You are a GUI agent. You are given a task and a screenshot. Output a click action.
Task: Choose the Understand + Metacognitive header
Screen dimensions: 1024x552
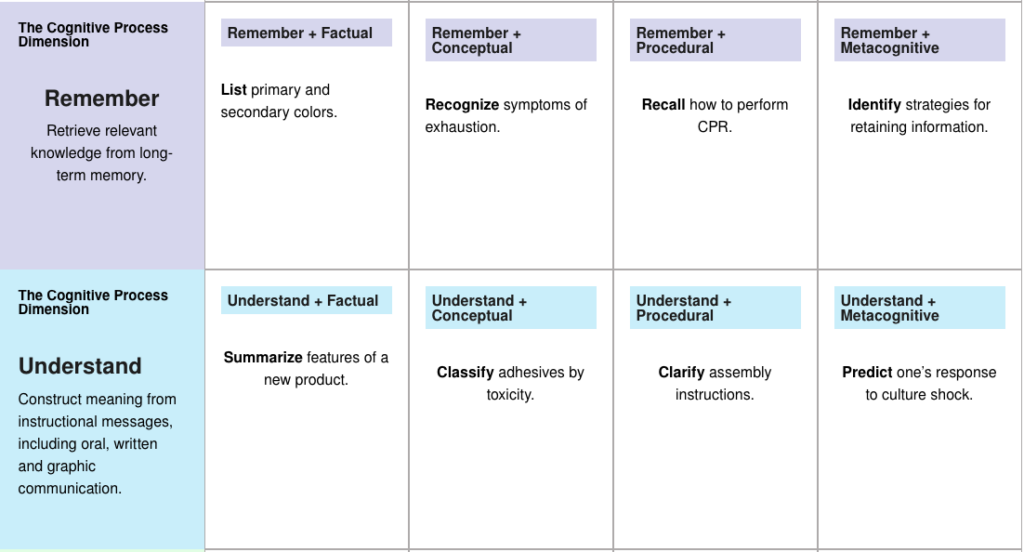(x=920, y=308)
